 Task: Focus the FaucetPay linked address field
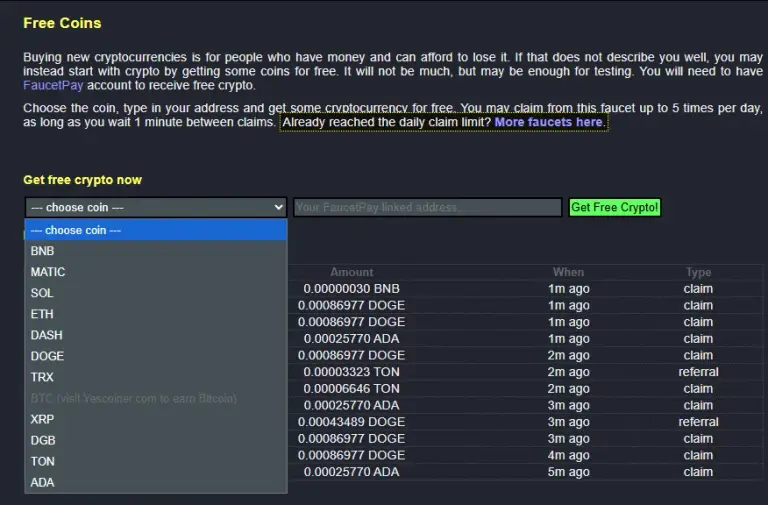click(x=428, y=207)
